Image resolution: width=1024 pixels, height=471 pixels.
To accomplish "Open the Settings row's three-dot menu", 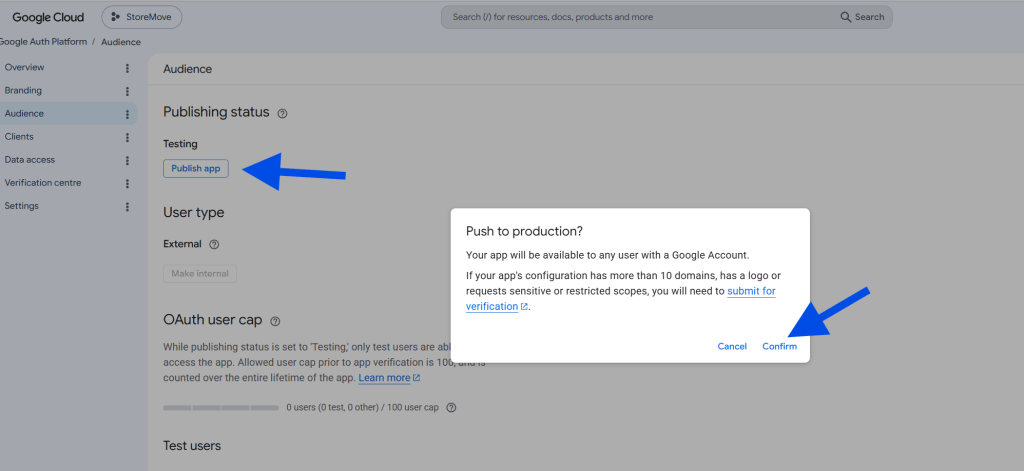I will pyautogui.click(x=127, y=206).
